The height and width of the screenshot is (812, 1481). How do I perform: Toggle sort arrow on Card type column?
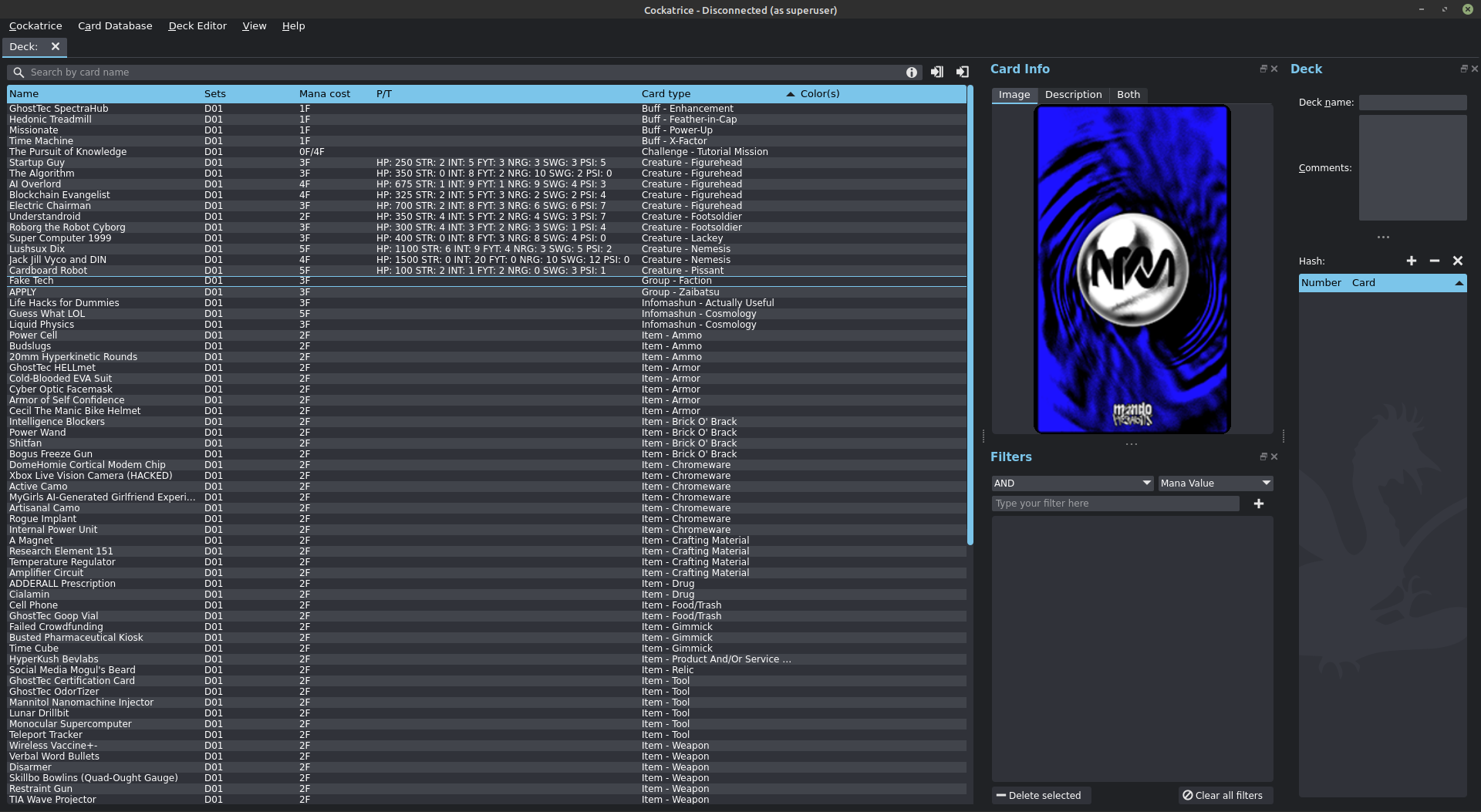pyautogui.click(x=790, y=94)
